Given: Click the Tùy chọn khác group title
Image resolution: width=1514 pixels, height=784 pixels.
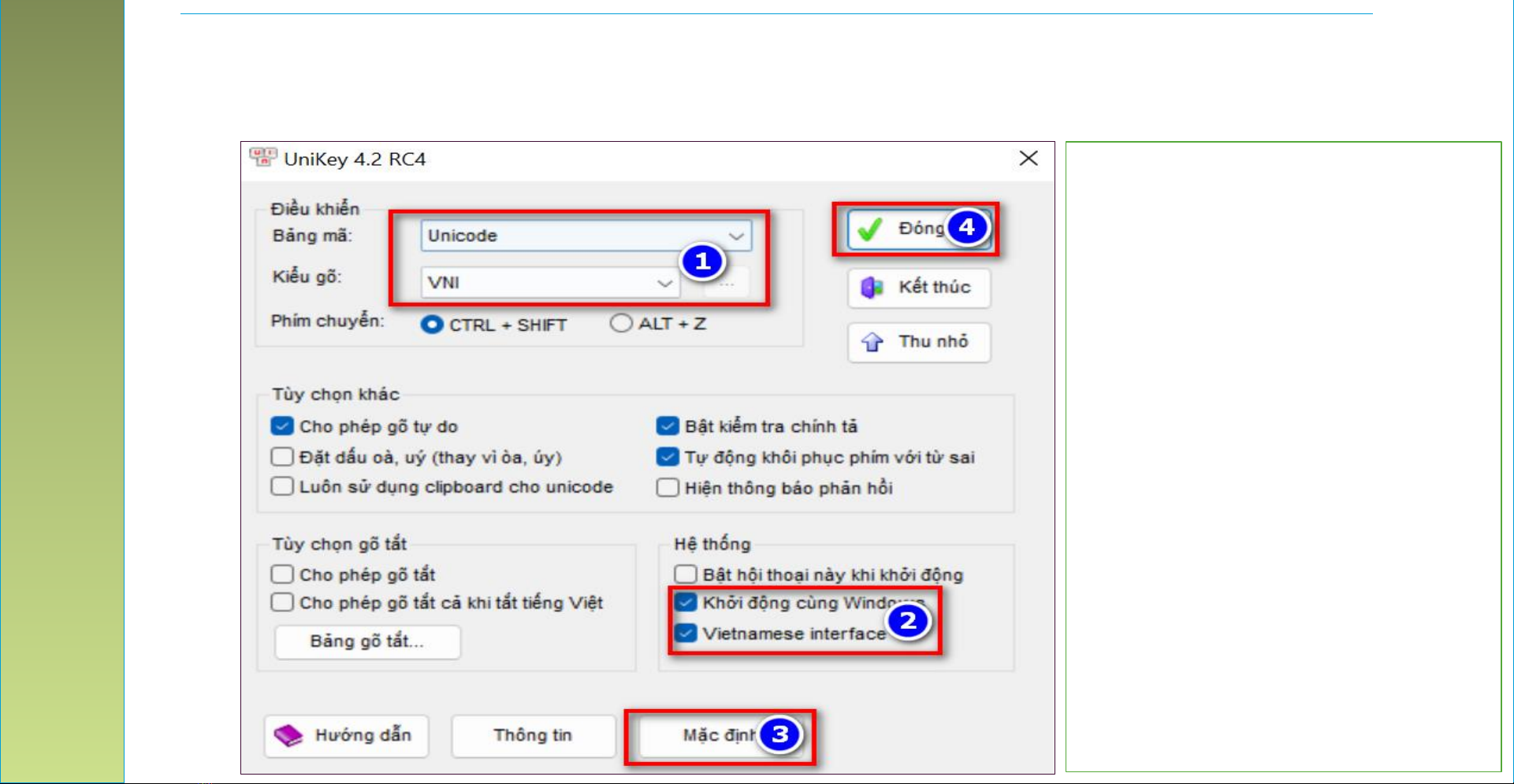Looking at the screenshot, I should 336,394.
